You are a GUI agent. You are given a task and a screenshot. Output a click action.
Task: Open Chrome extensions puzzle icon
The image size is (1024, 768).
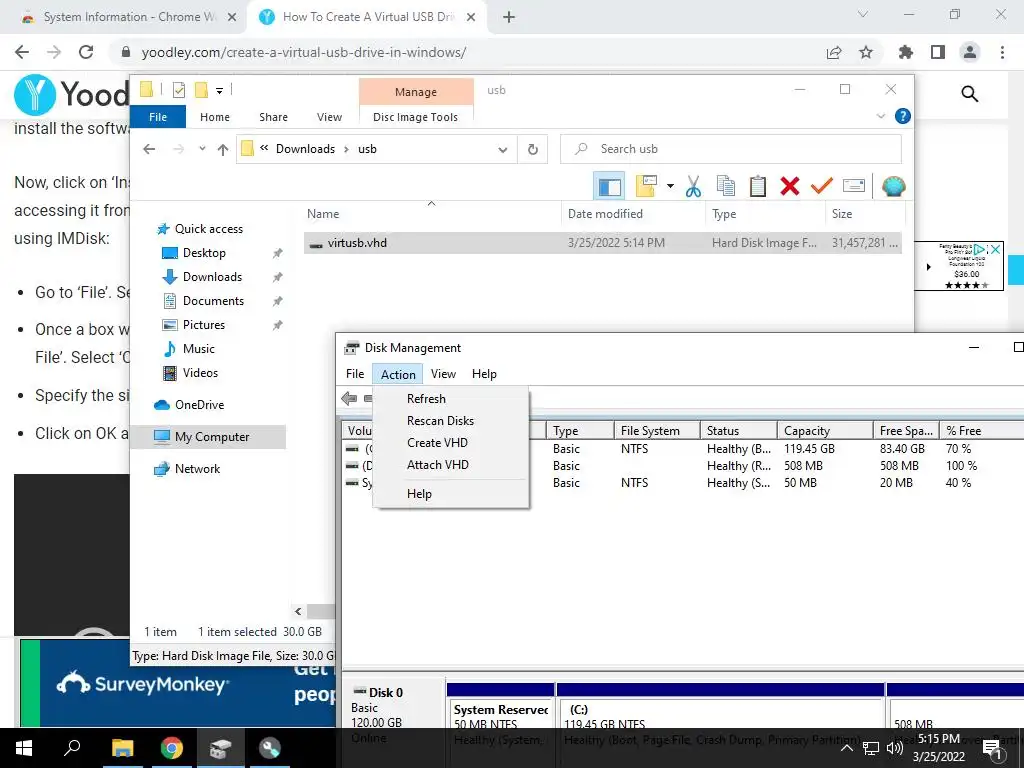pos(905,52)
